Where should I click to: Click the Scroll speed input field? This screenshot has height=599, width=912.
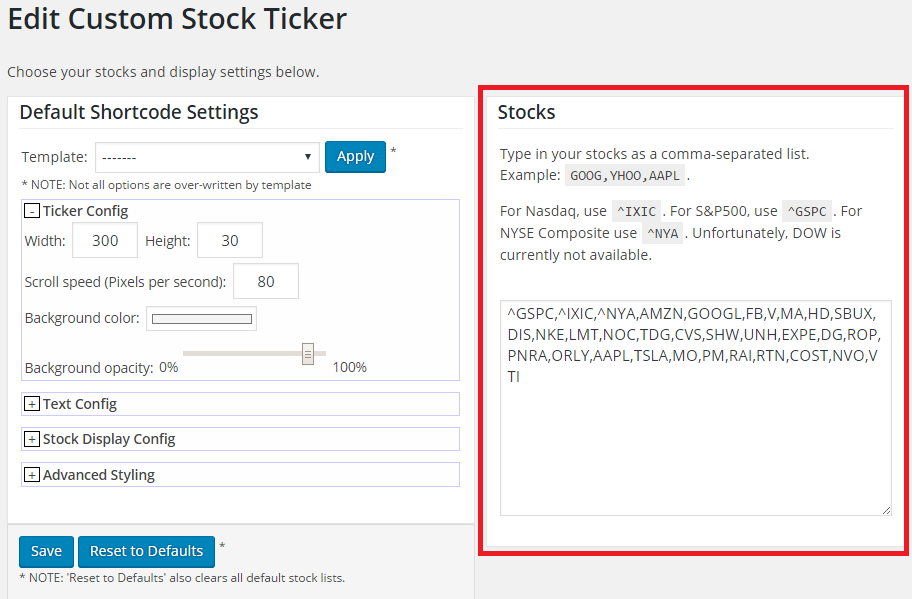click(x=266, y=281)
